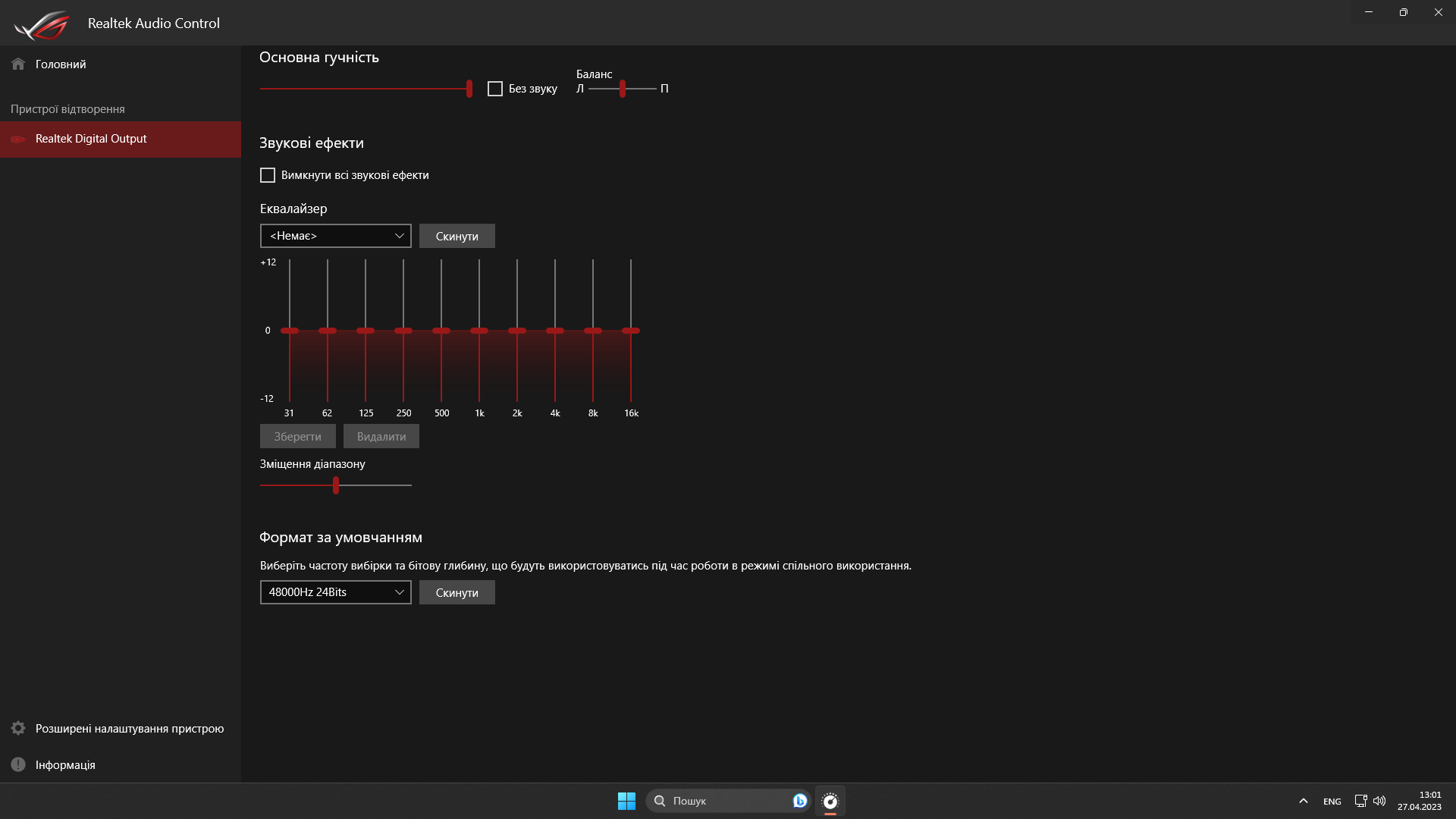Click the 2k equalizer band handle
The height and width of the screenshot is (819, 1456).
517,331
